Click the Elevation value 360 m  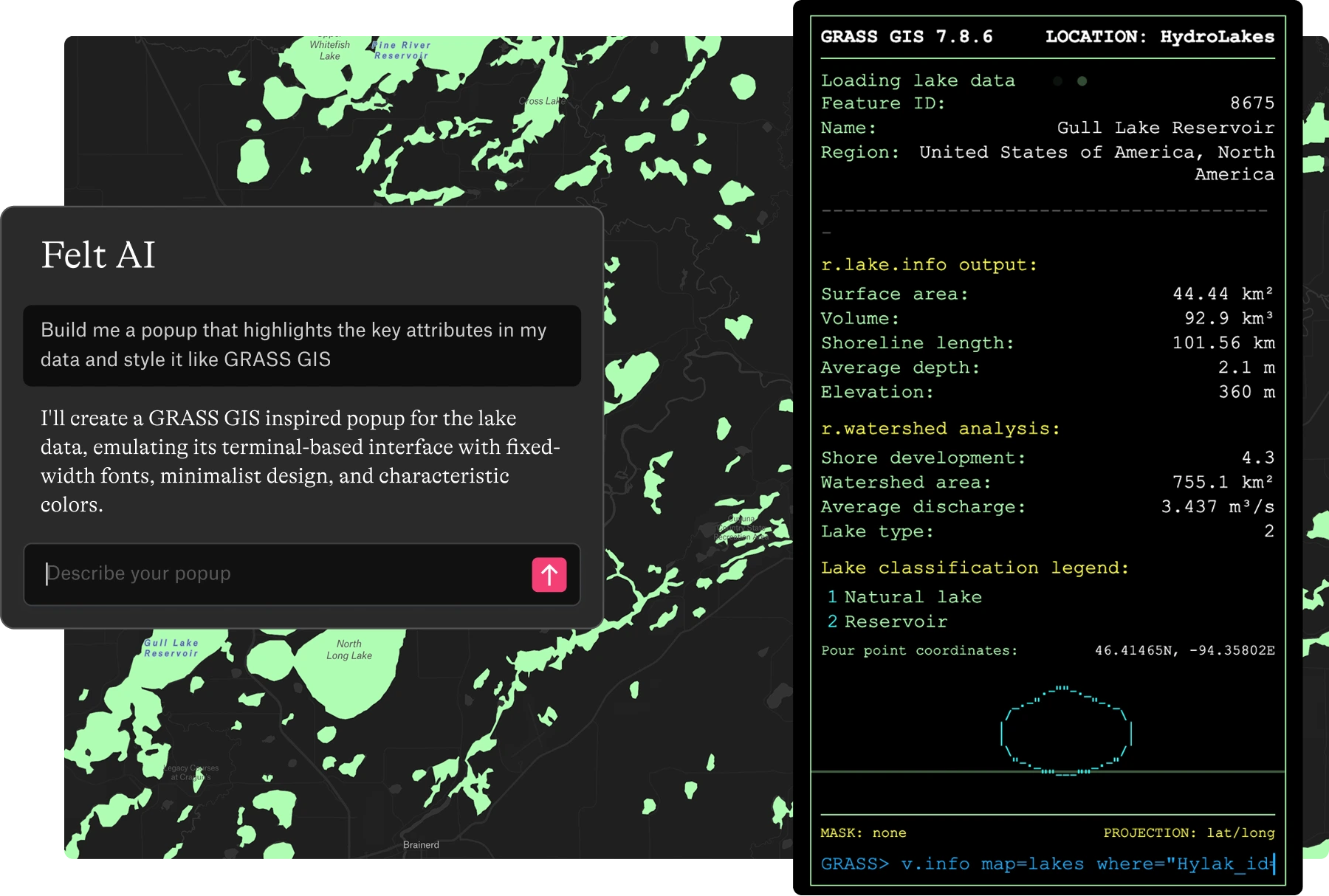tap(1246, 392)
